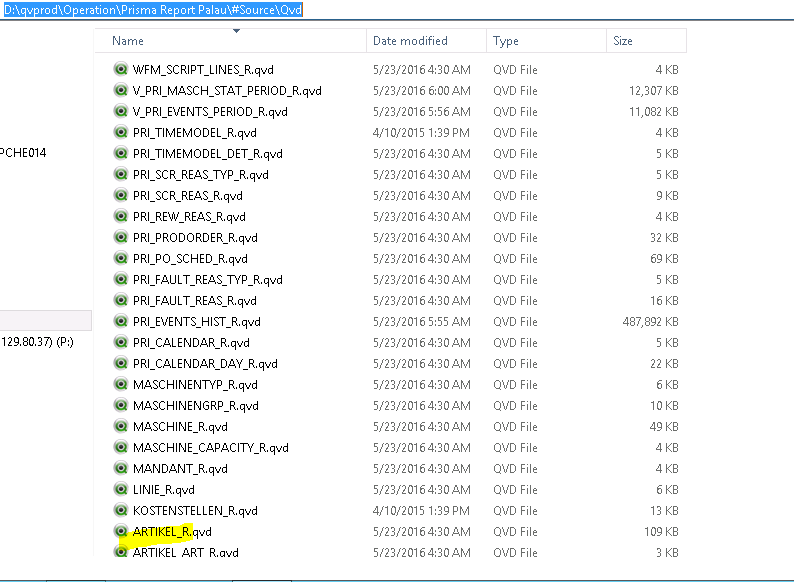Click the MASCHINE_CAPACITY_R.qvd file icon

point(121,447)
